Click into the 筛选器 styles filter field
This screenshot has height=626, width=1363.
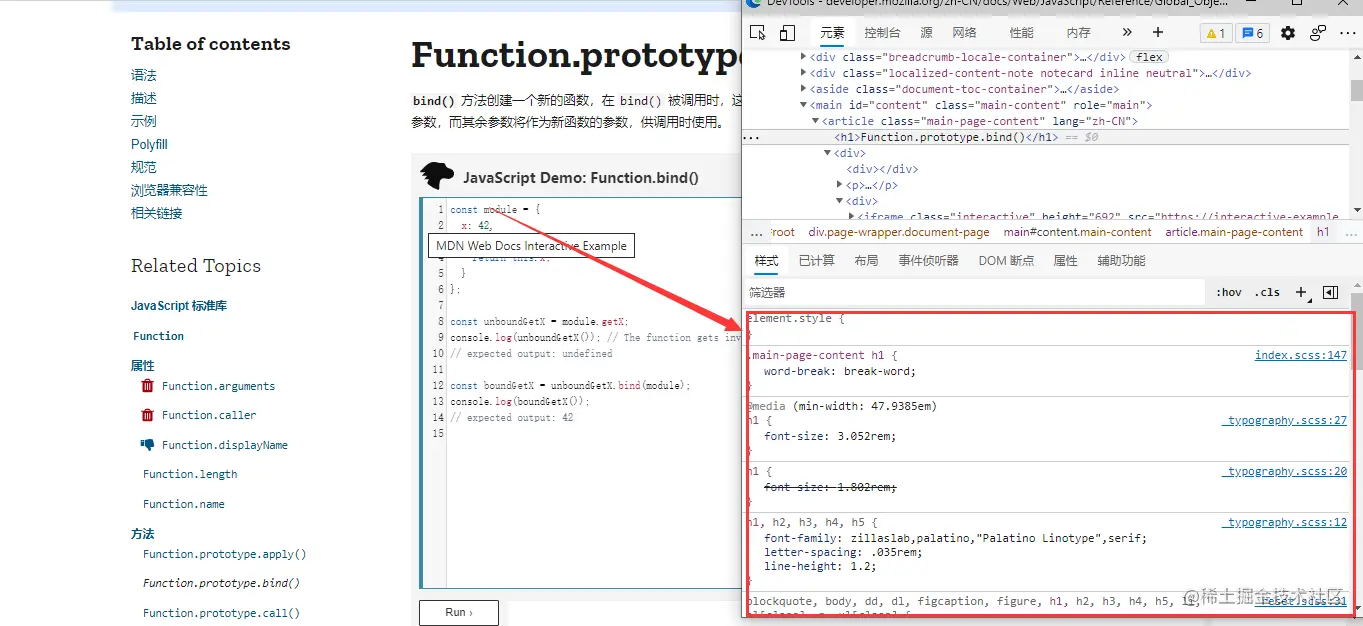[975, 292]
